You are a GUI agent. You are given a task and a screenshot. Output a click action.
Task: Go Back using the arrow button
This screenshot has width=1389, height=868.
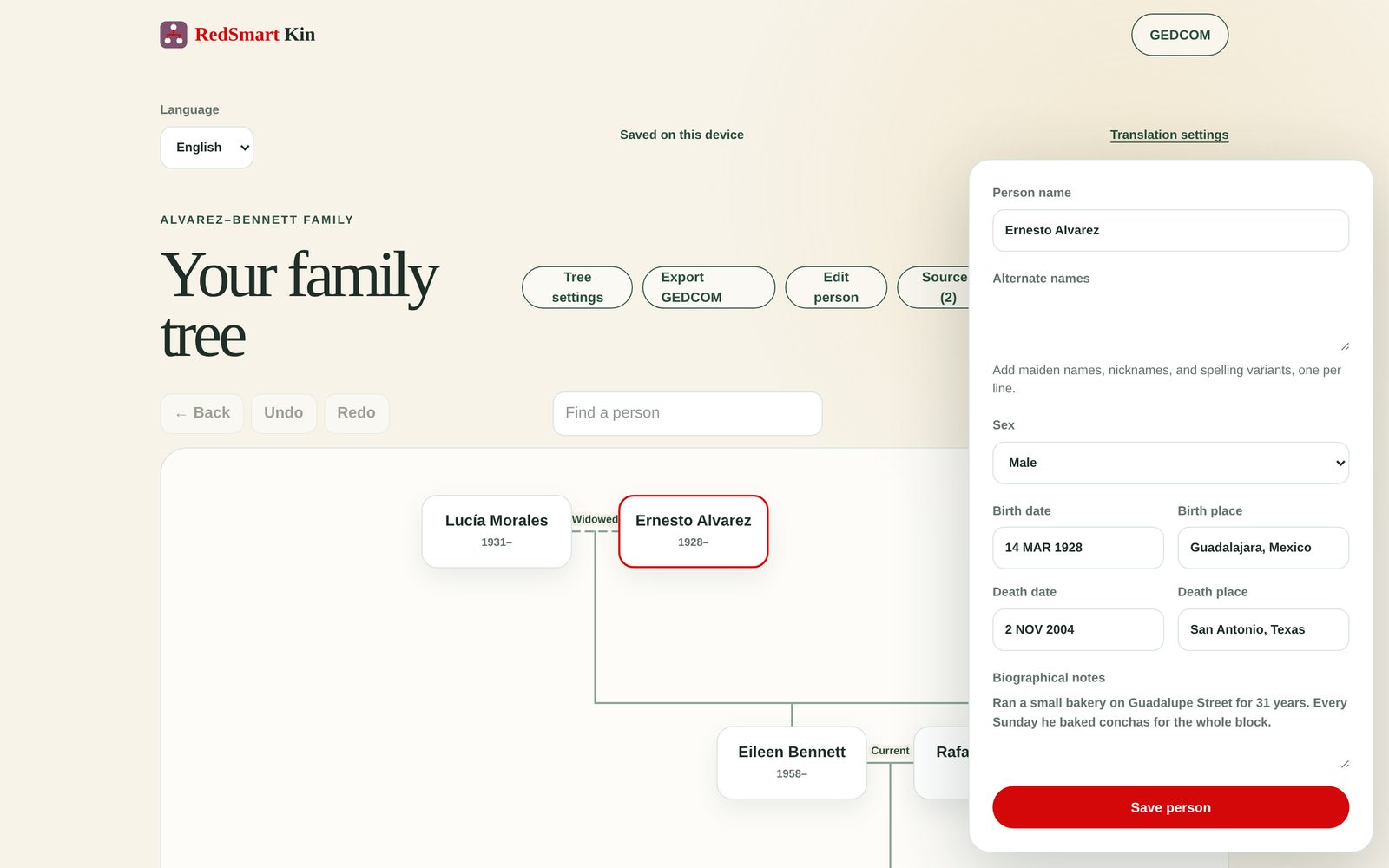click(x=202, y=413)
